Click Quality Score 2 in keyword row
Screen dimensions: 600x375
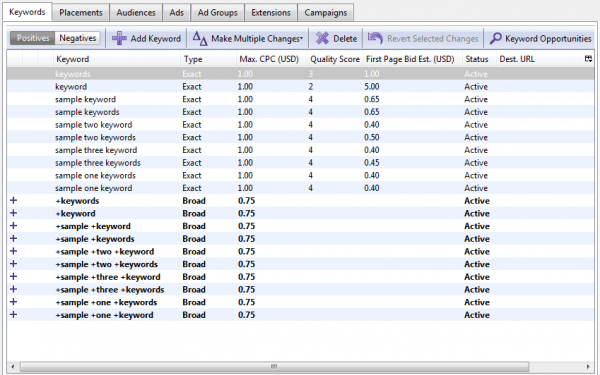click(311, 86)
